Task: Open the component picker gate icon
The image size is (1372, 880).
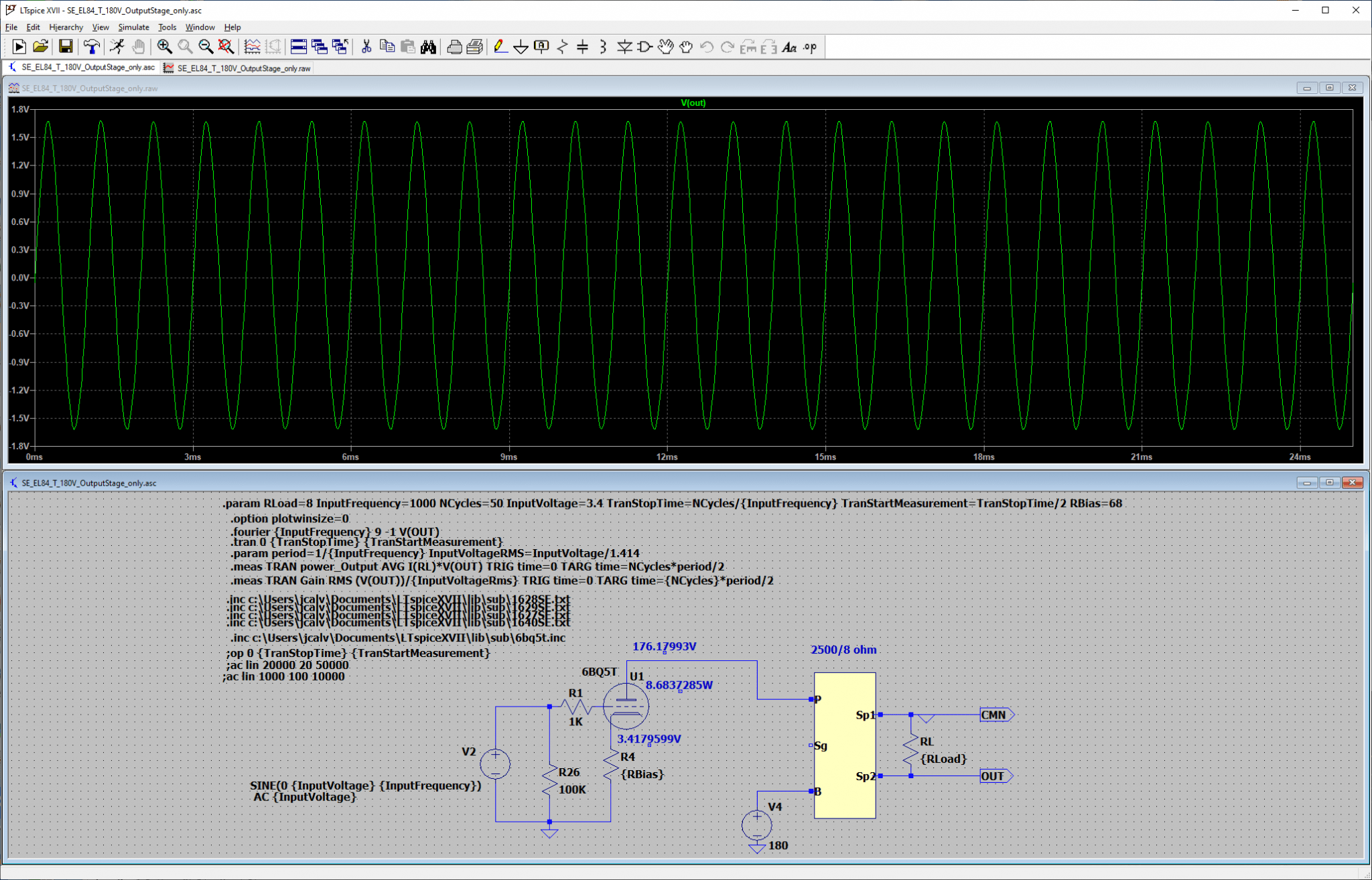Action: 645,46
